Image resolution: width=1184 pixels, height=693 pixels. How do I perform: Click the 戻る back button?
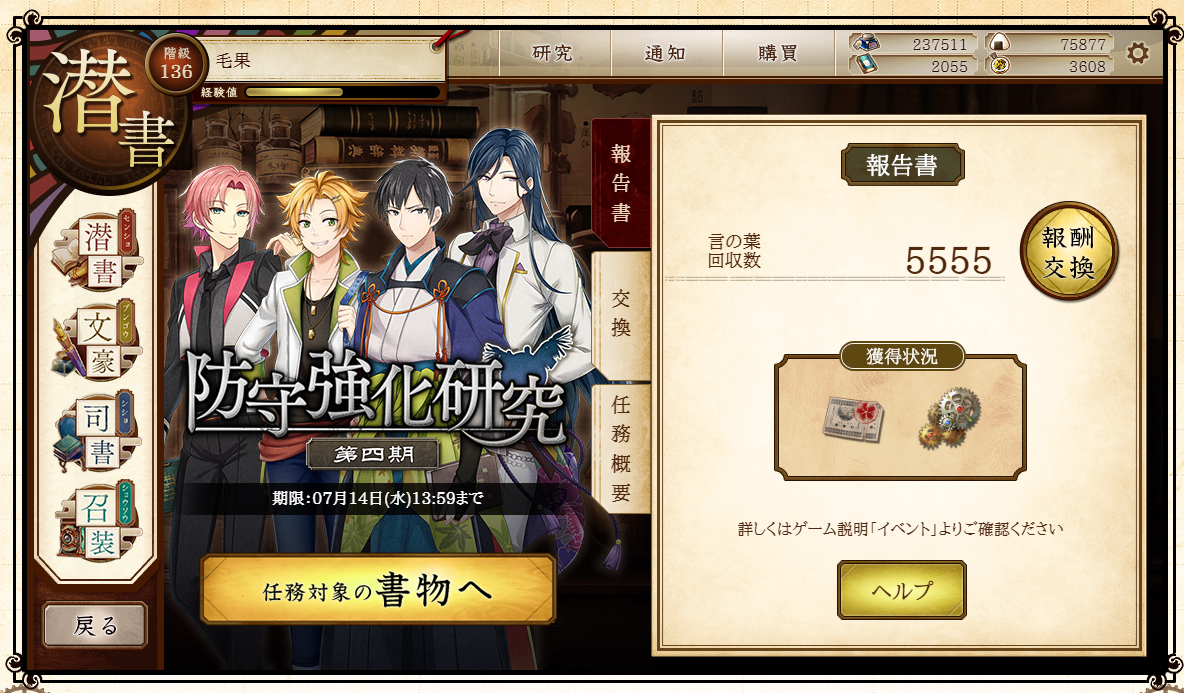point(95,625)
